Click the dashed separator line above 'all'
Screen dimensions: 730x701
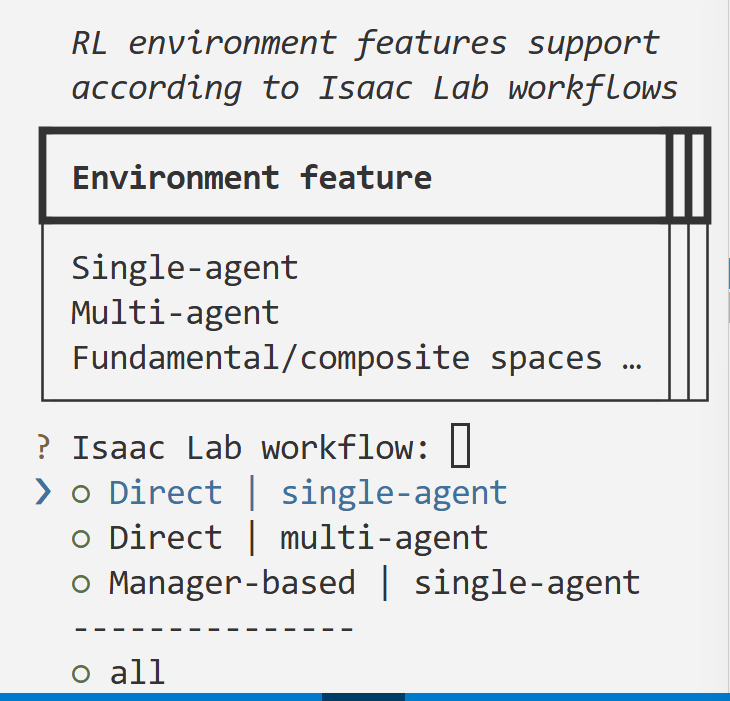pyautogui.click(x=213, y=628)
